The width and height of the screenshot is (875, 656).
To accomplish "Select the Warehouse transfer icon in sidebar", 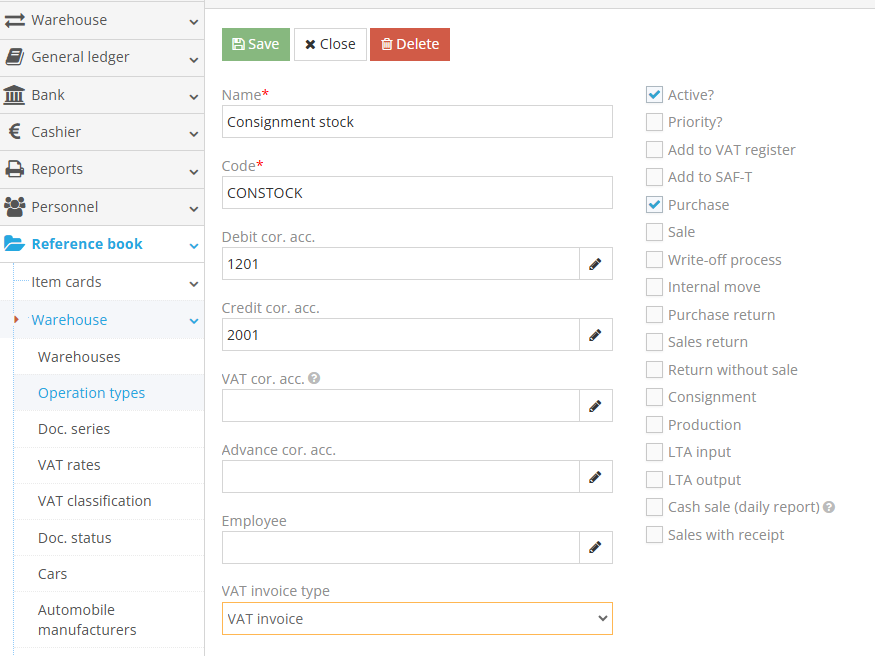I will pos(18,19).
